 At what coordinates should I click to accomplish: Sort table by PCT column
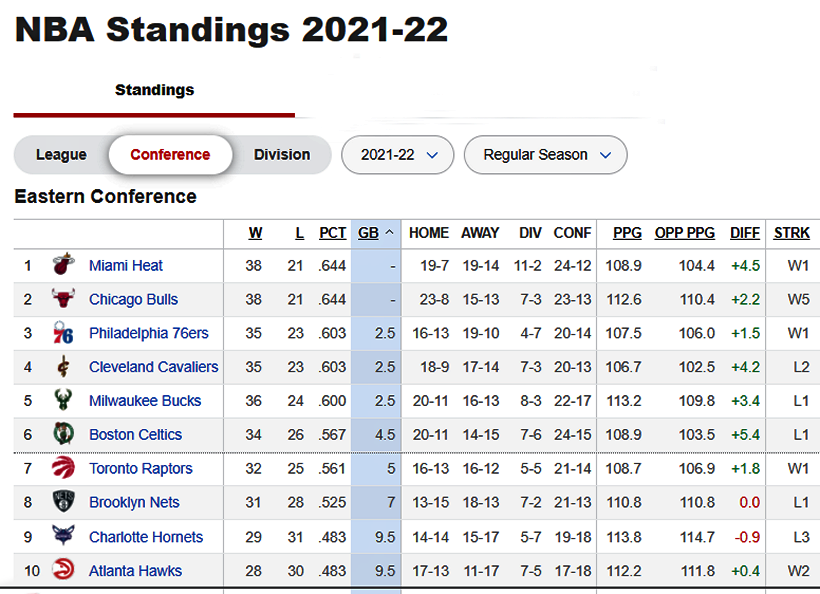click(333, 233)
